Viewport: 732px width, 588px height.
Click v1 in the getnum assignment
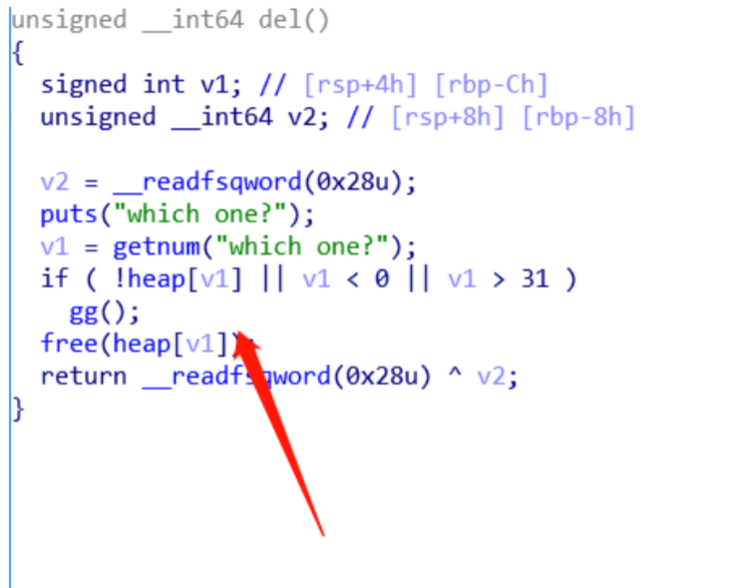click(x=55, y=246)
